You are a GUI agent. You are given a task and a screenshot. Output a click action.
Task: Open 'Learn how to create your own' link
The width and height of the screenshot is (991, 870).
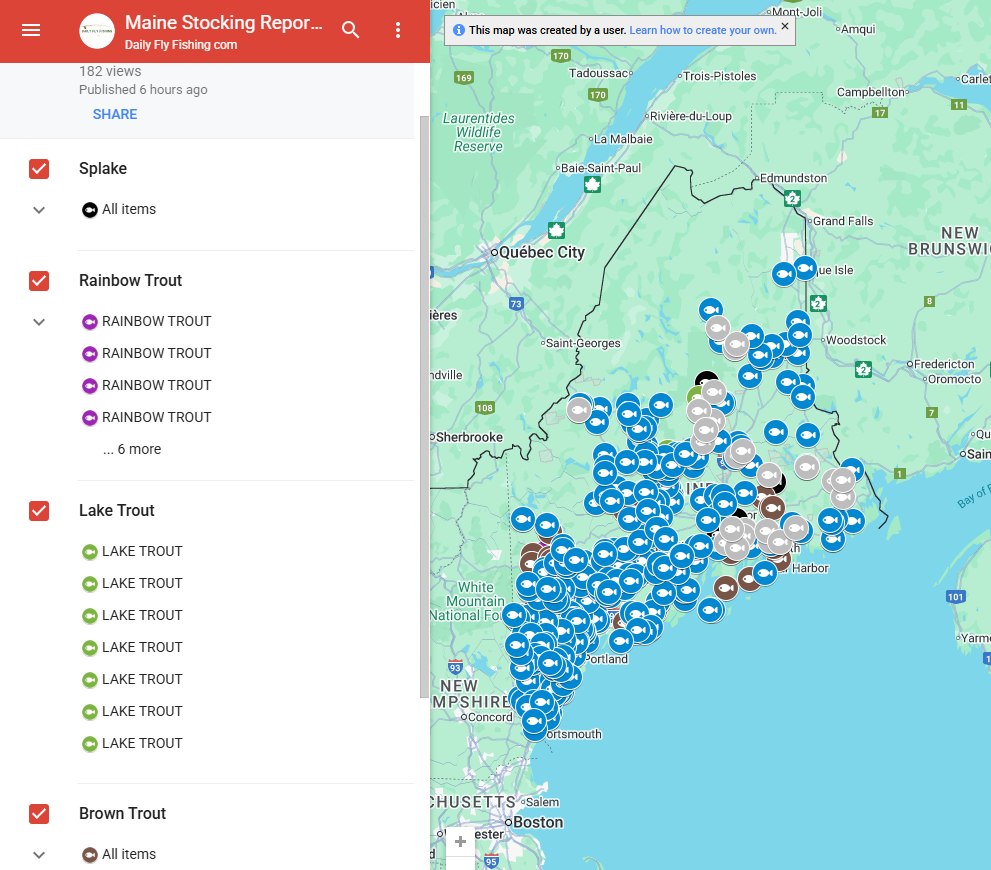tap(703, 30)
